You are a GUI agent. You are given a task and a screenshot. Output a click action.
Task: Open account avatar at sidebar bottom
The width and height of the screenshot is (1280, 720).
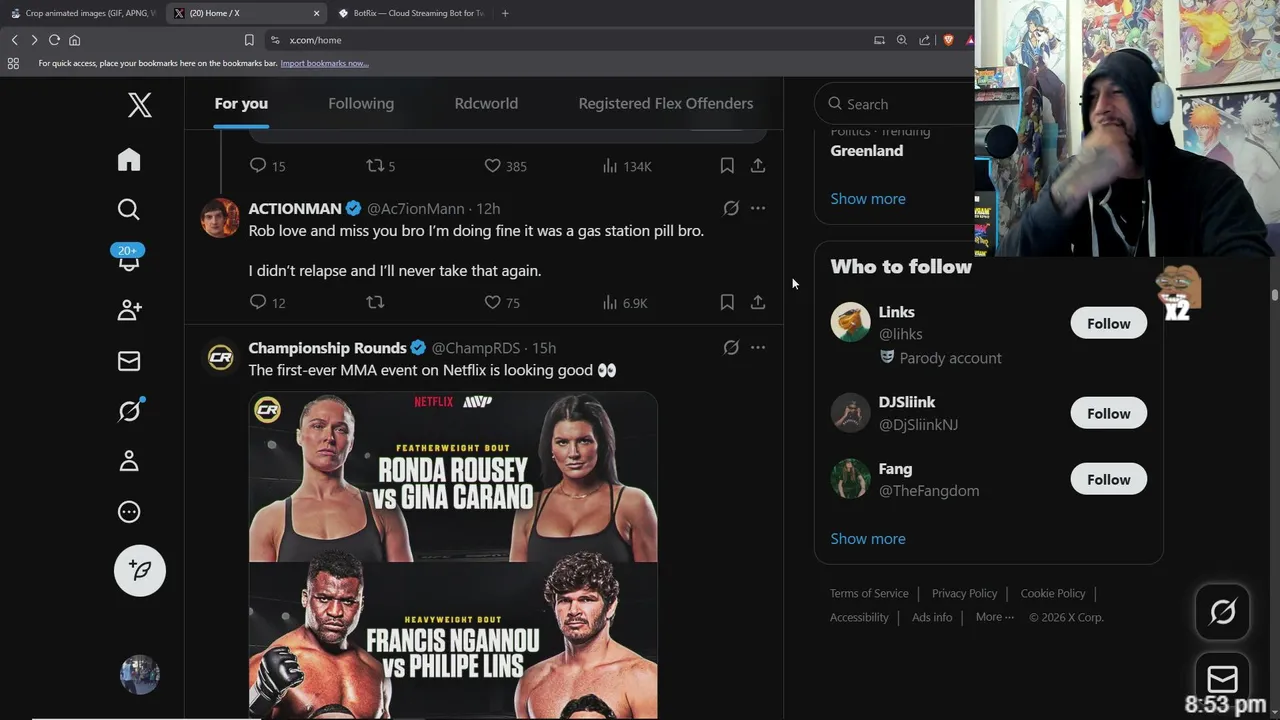click(x=140, y=675)
